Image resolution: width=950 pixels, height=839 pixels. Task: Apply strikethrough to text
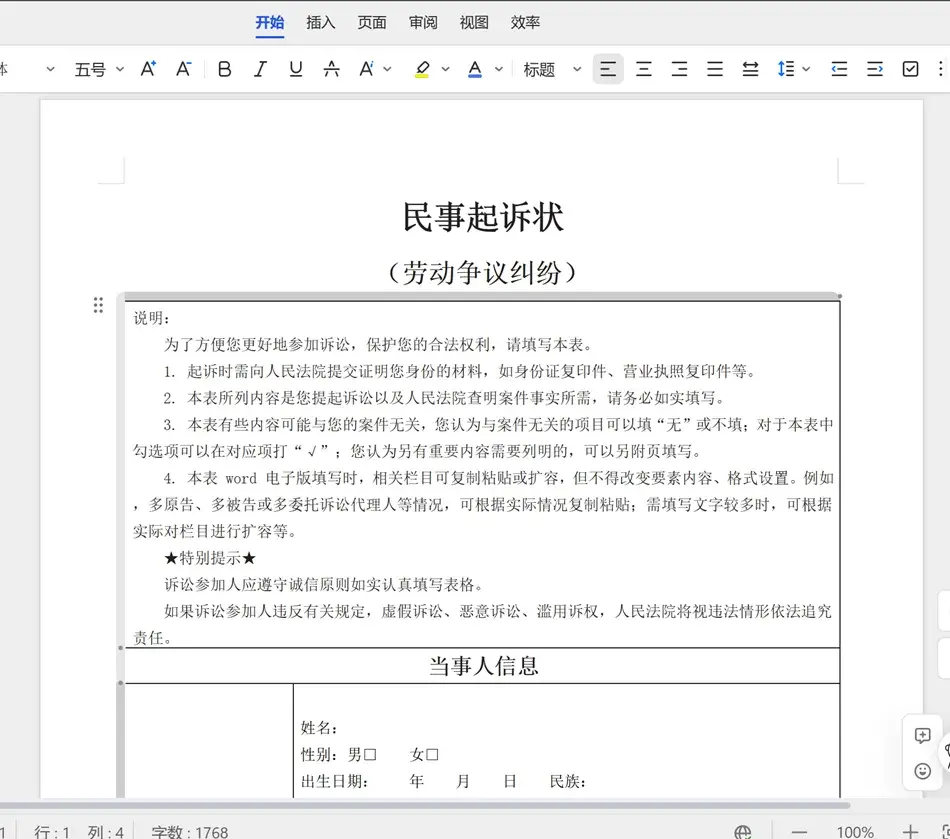(x=331, y=69)
